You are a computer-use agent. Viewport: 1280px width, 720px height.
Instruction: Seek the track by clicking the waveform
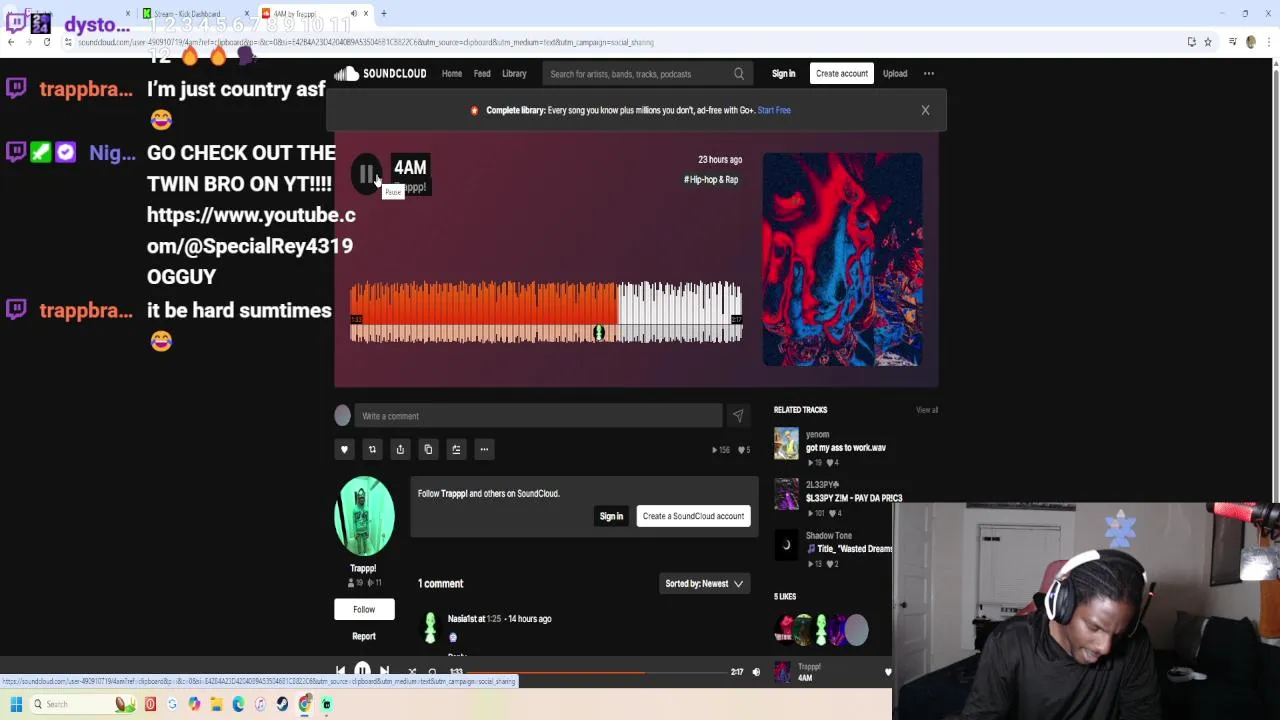pos(546,312)
